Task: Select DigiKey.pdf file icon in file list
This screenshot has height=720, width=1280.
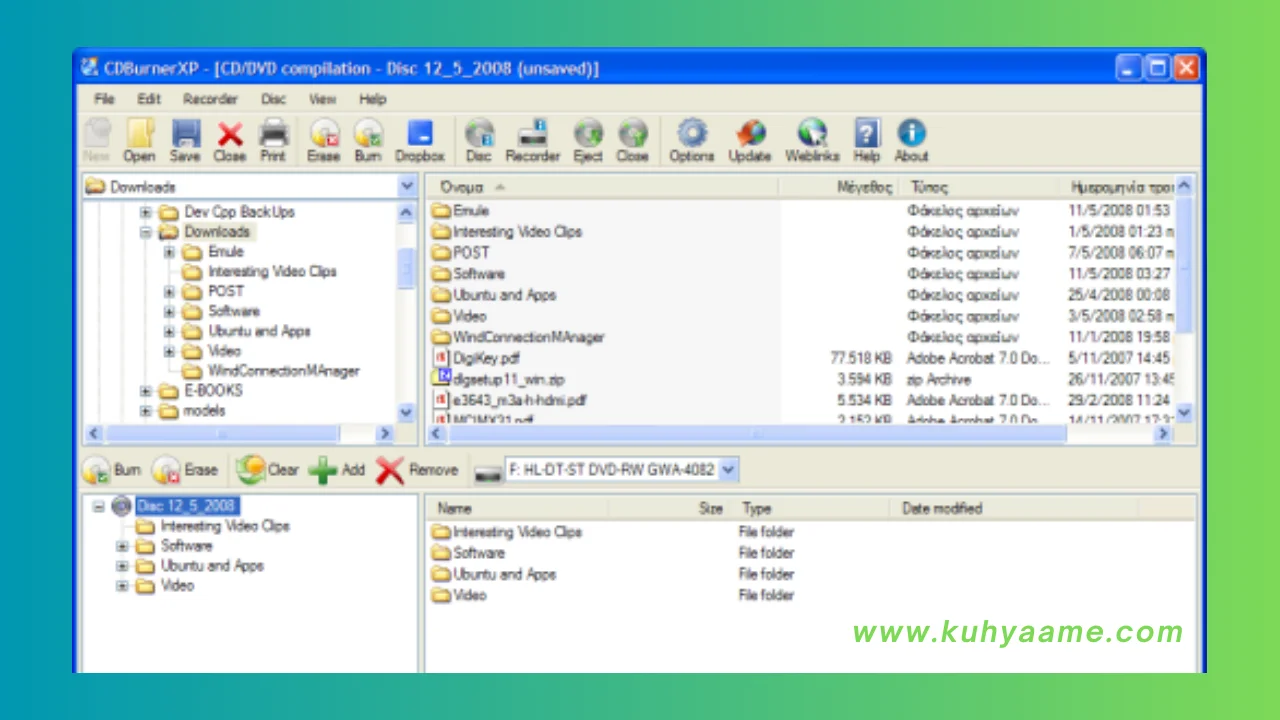Action: (x=441, y=358)
